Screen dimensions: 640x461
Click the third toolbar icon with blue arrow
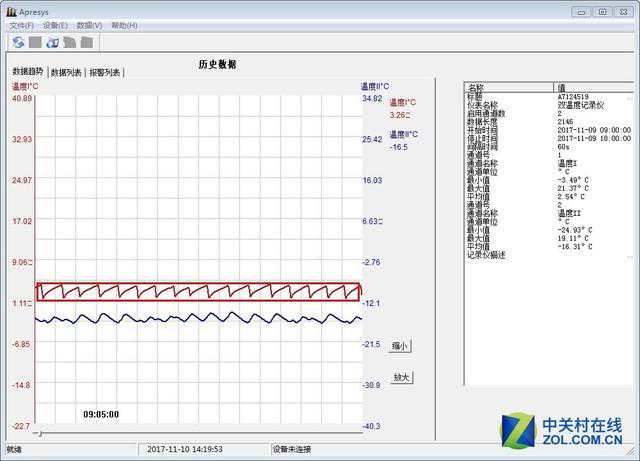click(x=52, y=42)
